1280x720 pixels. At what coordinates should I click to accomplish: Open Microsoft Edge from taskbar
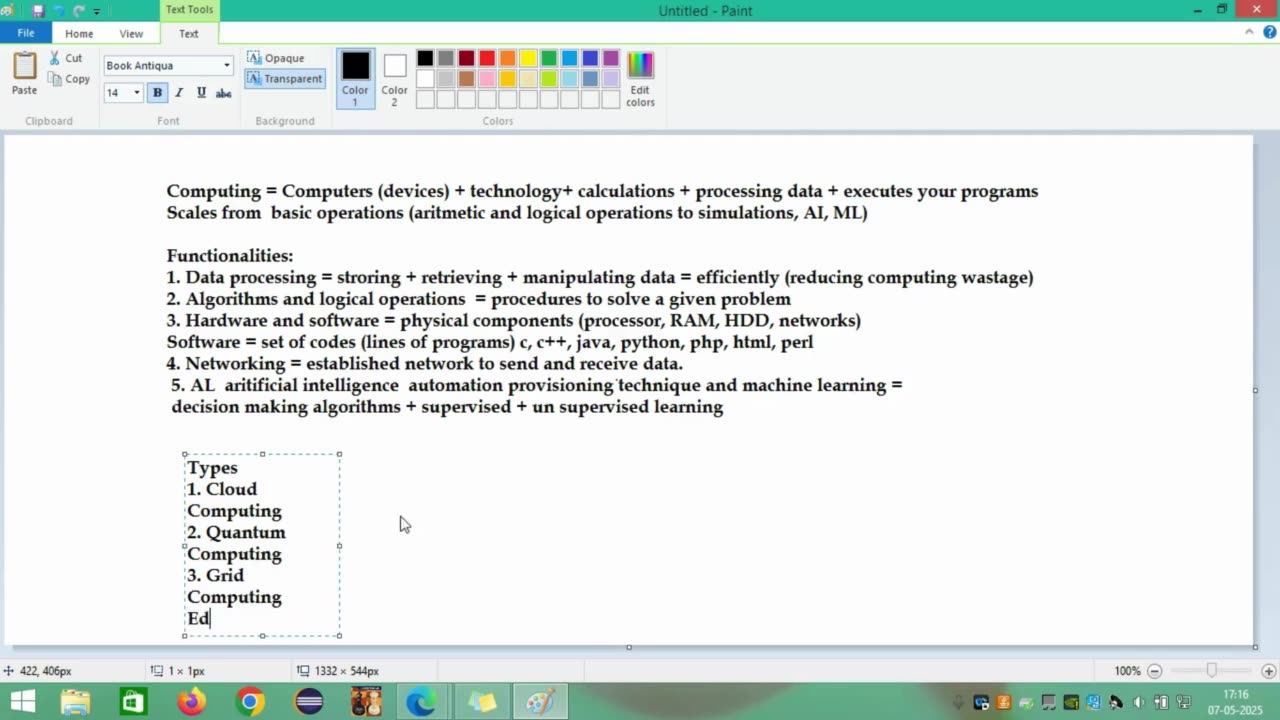tap(422, 702)
